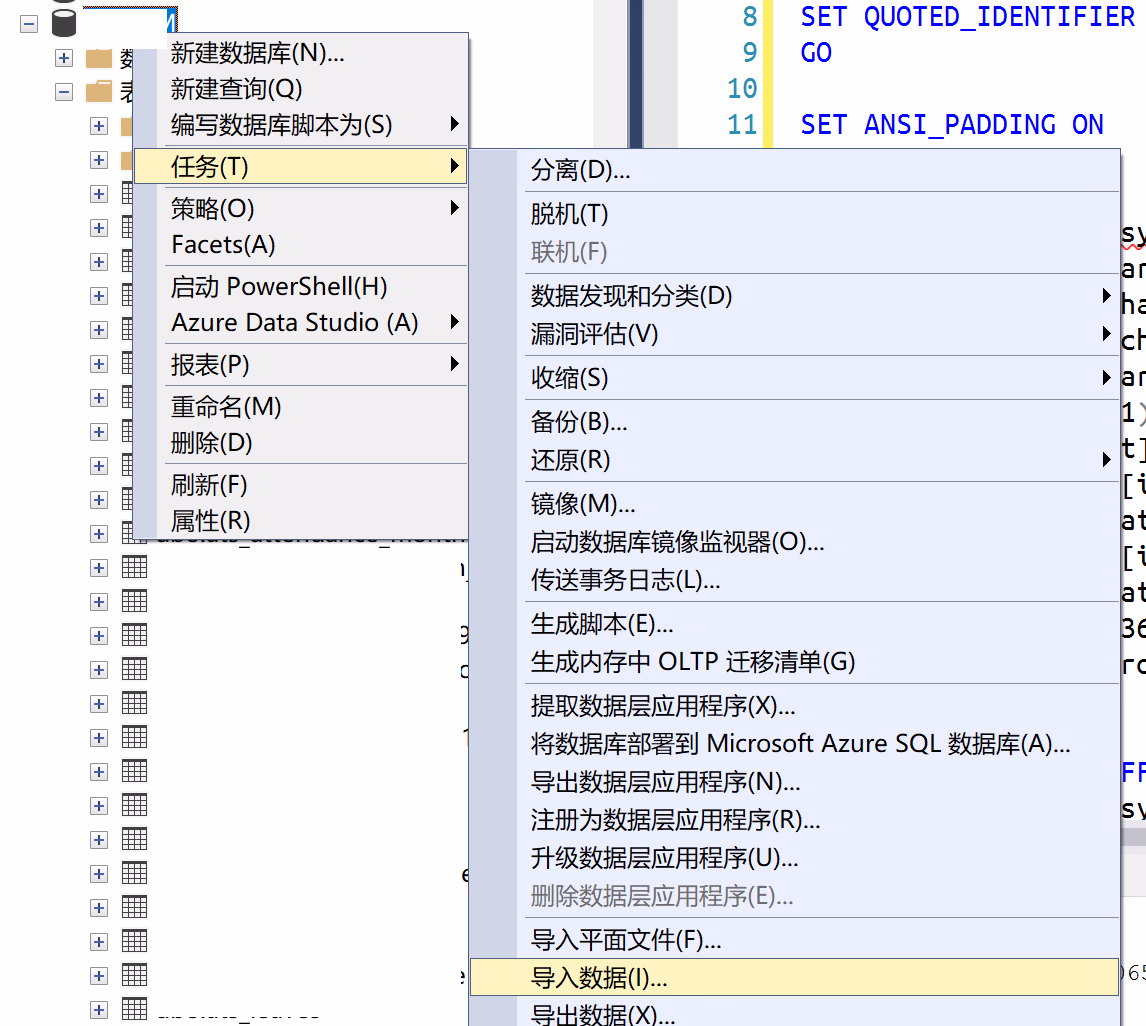The image size is (1146, 1026).
Task: Expand the first collapsed folder under the database
Action: point(64,58)
